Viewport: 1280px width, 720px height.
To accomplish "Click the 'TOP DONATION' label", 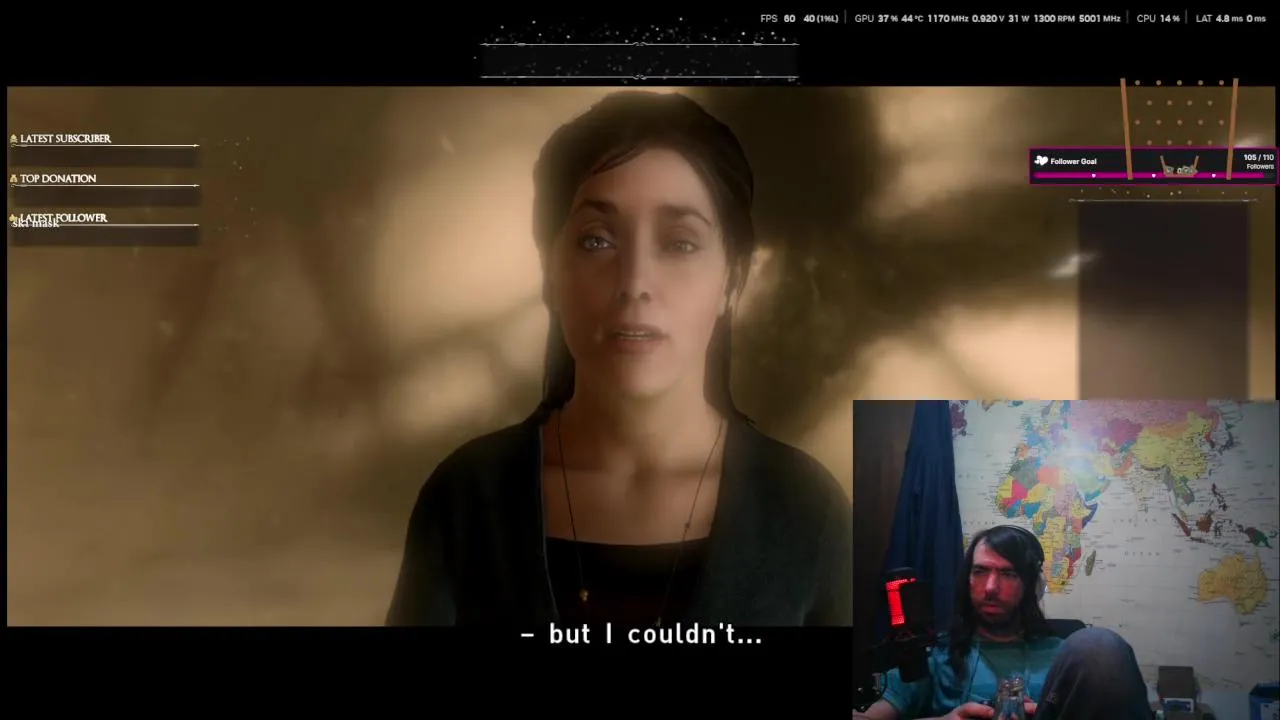I will point(58,179).
